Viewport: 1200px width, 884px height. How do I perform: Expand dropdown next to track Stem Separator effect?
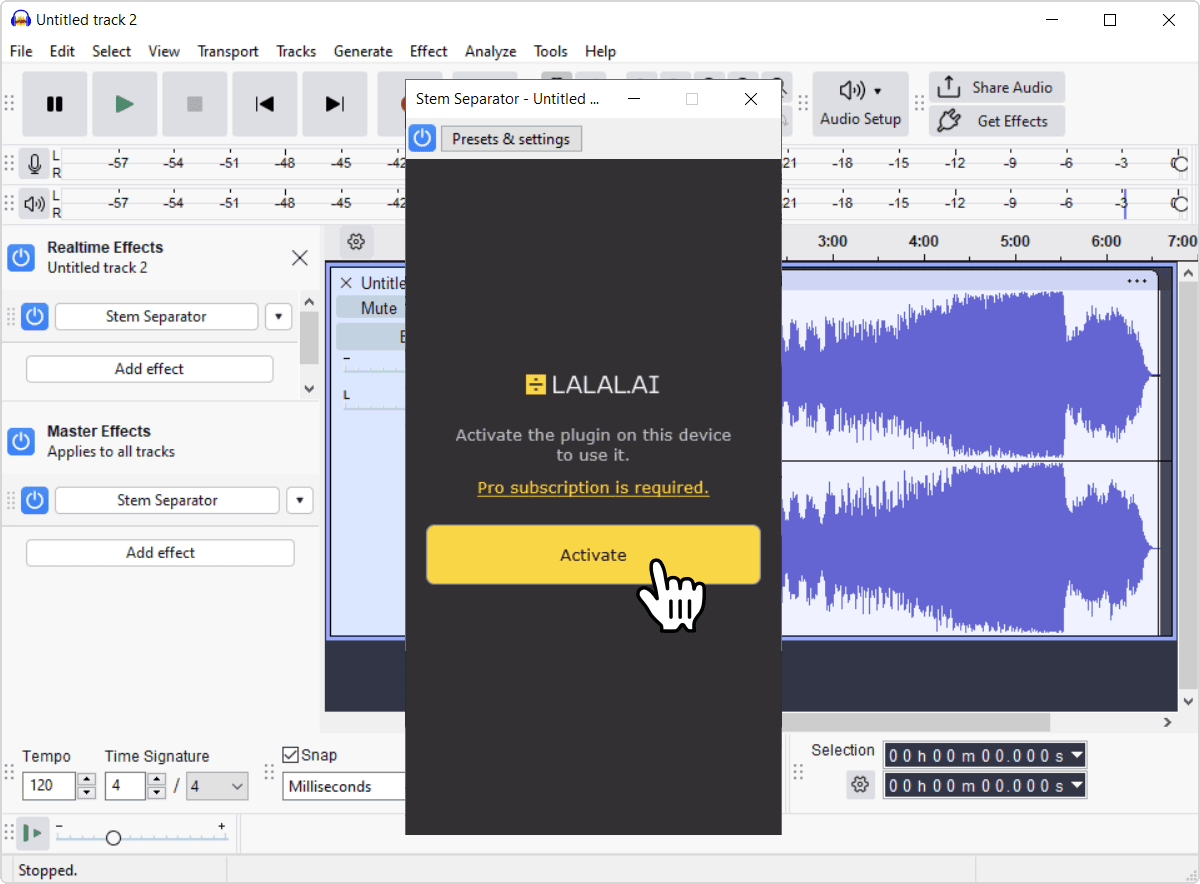click(279, 317)
